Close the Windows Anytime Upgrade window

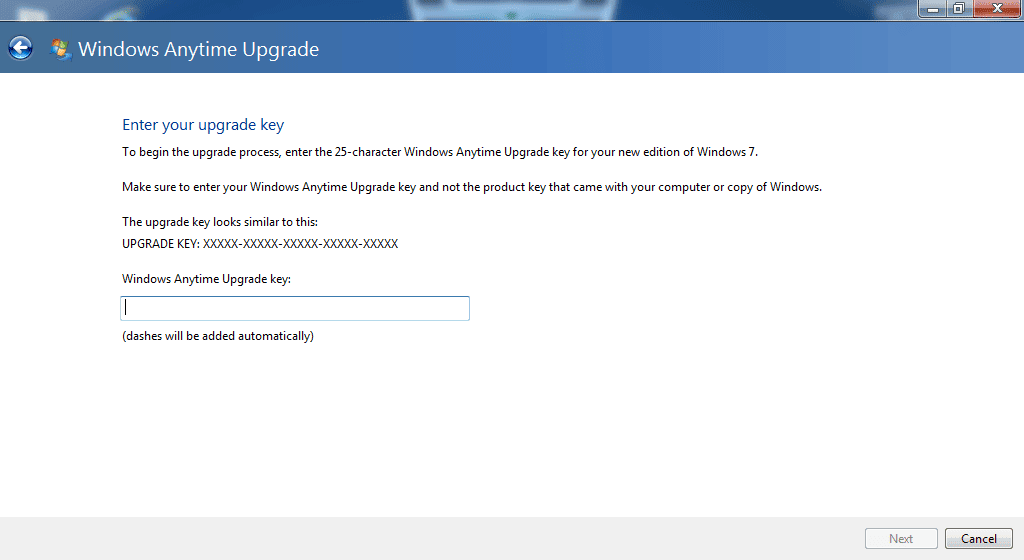pyautogui.click(x=997, y=8)
